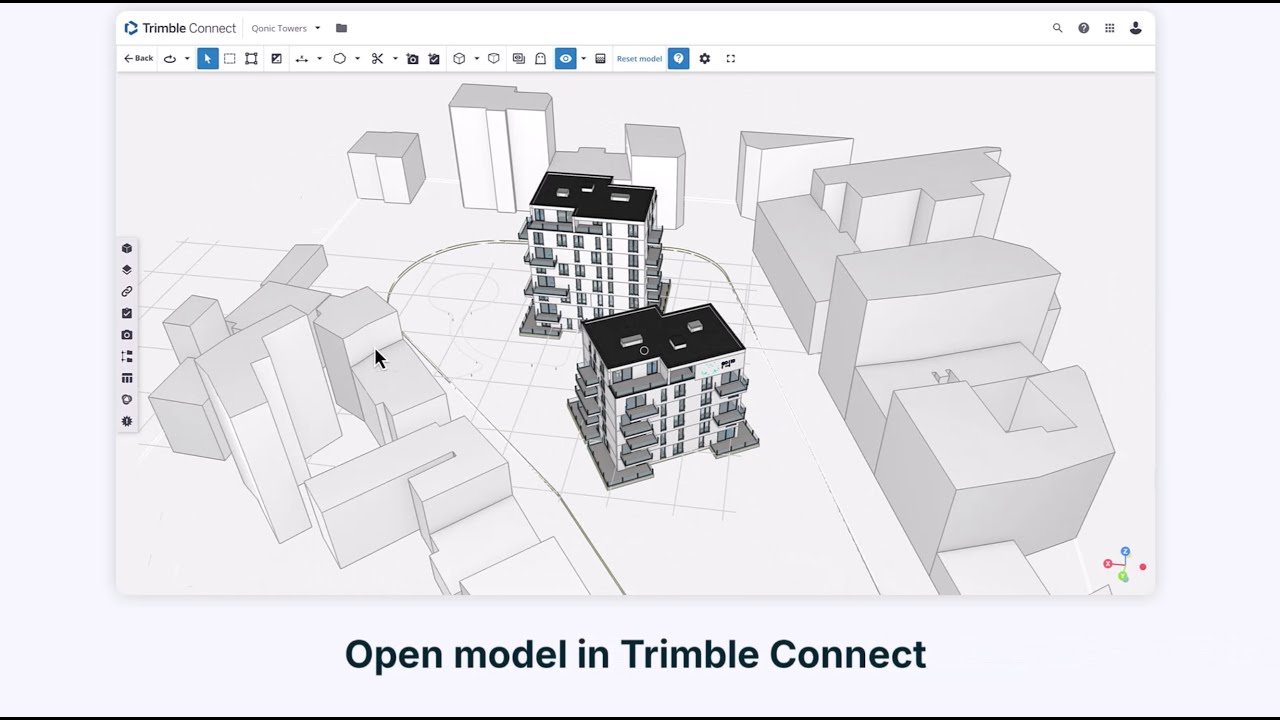
Task: Open the Qonic Towers project dropdown
Action: tap(286, 28)
